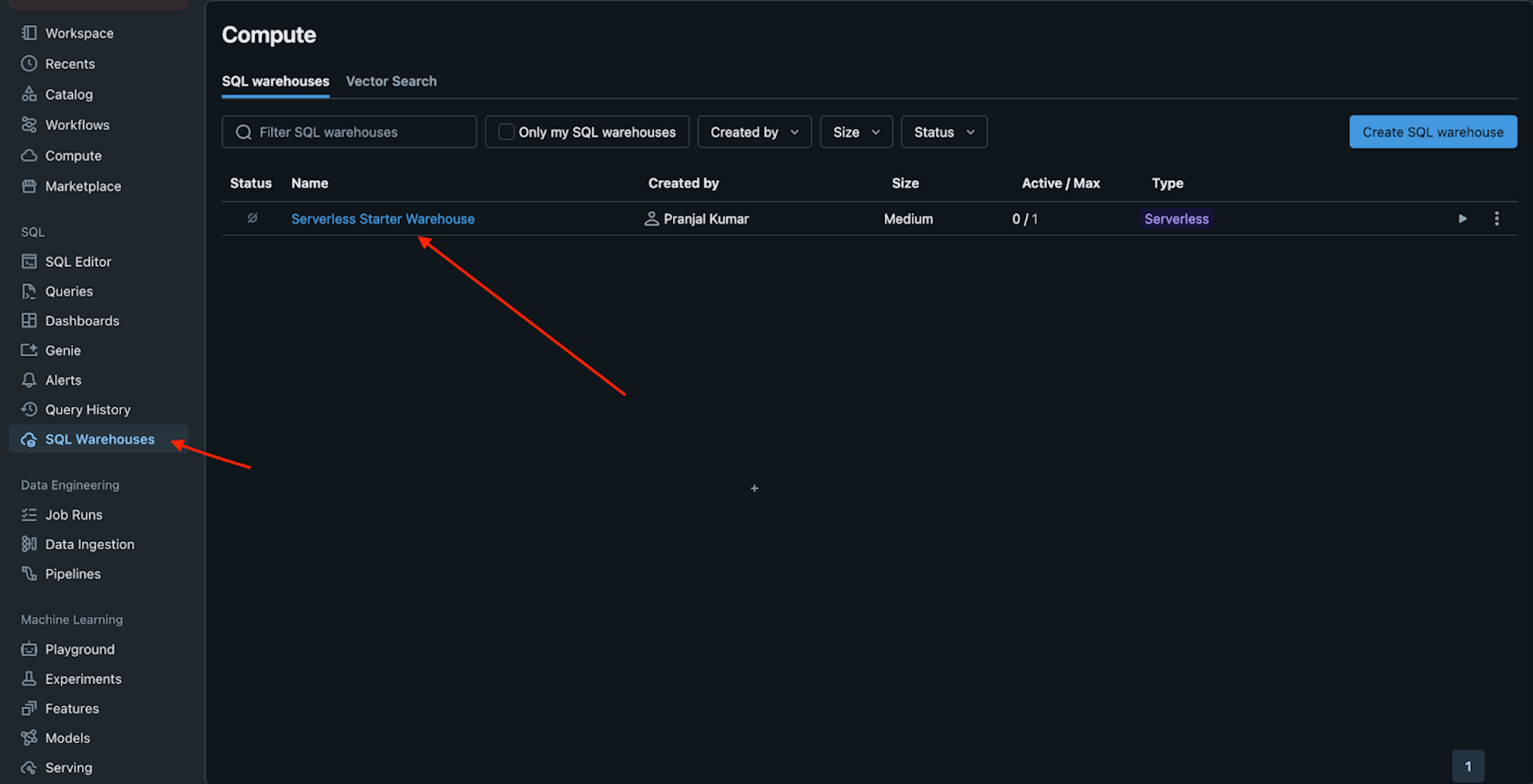This screenshot has height=784, width=1533.
Task: Click the Active / Max column header
Action: tap(1060, 183)
